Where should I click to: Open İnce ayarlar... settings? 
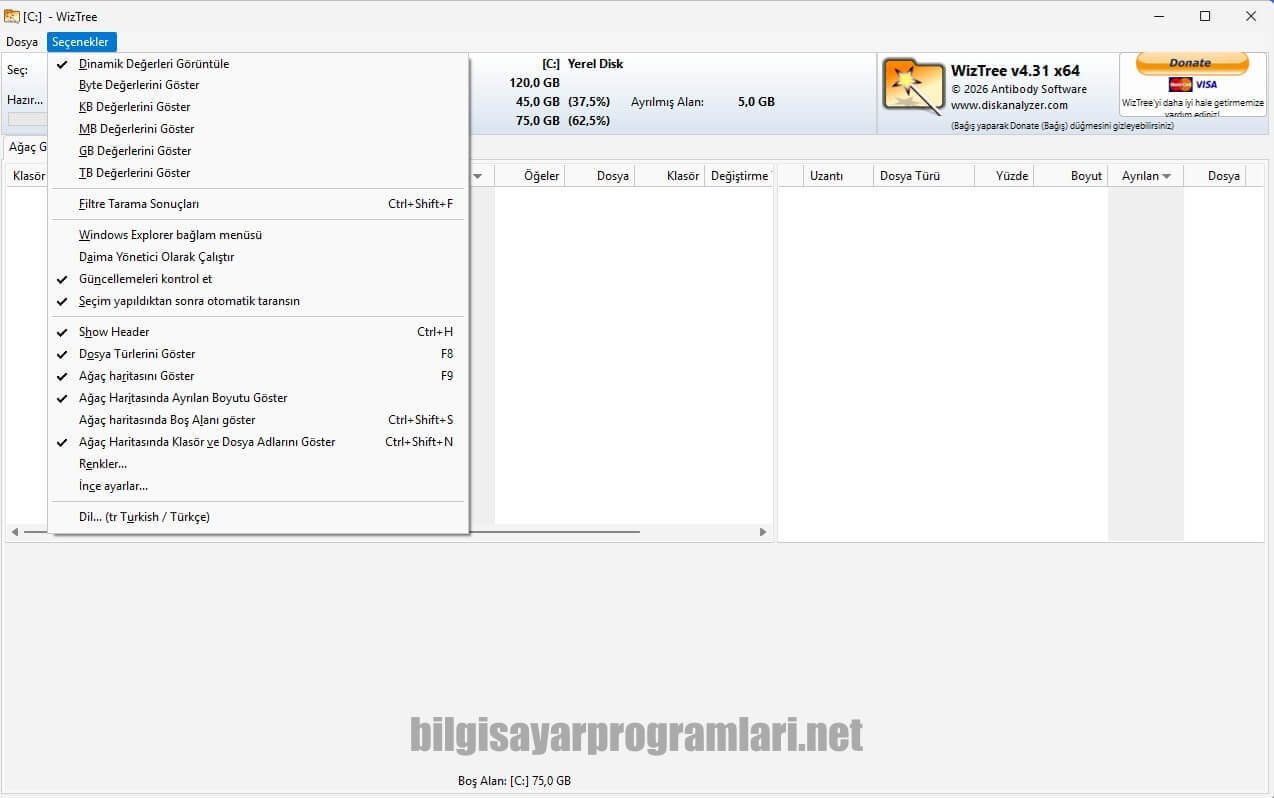(258, 486)
